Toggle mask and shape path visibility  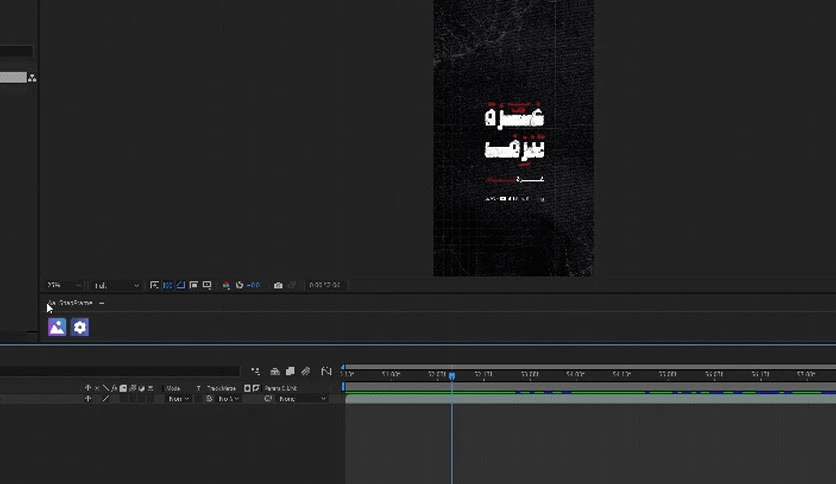point(181,285)
